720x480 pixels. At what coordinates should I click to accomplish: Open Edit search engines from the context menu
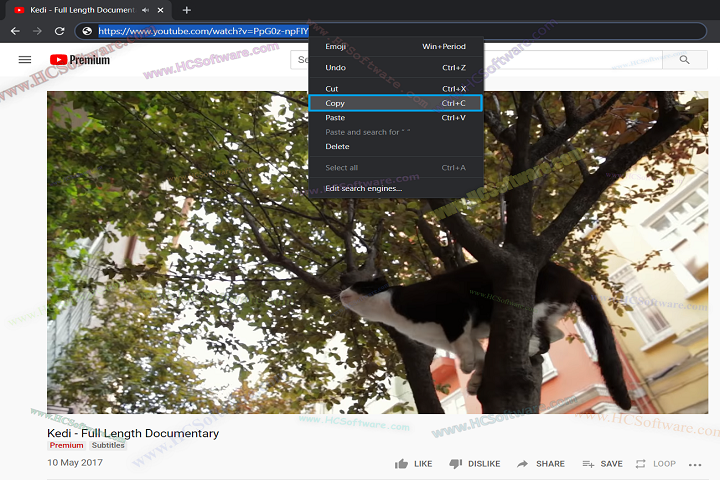(x=363, y=188)
